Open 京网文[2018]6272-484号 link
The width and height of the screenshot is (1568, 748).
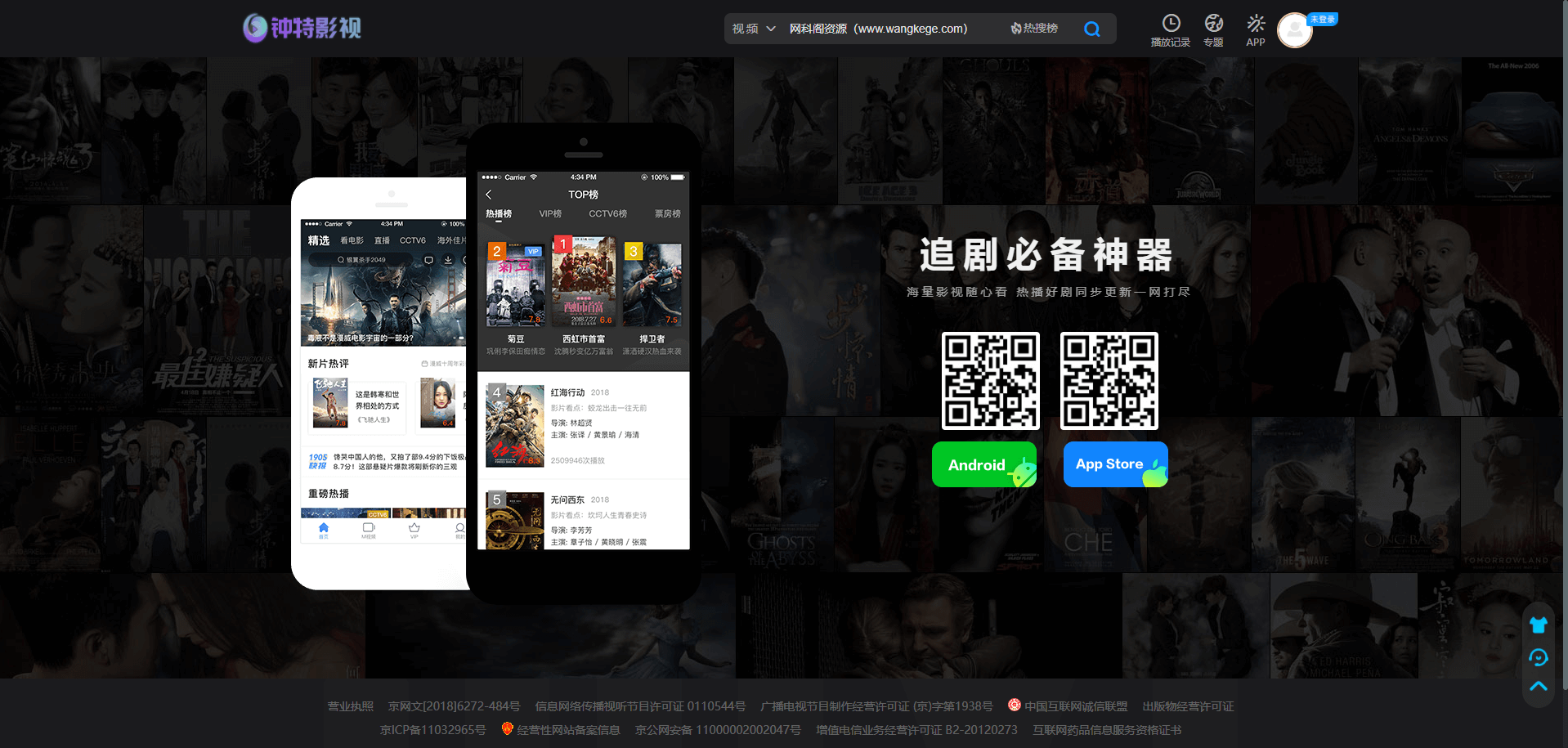[x=455, y=706]
